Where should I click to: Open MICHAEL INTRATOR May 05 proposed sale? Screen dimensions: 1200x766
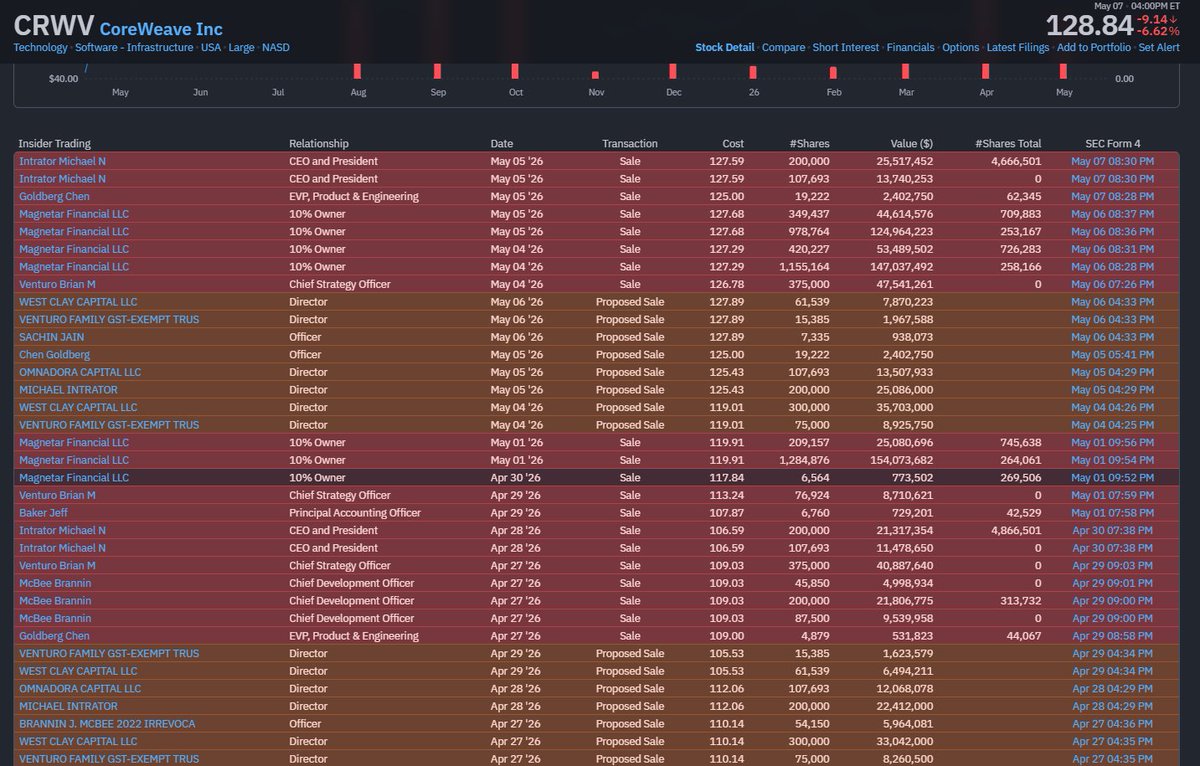pos(68,390)
